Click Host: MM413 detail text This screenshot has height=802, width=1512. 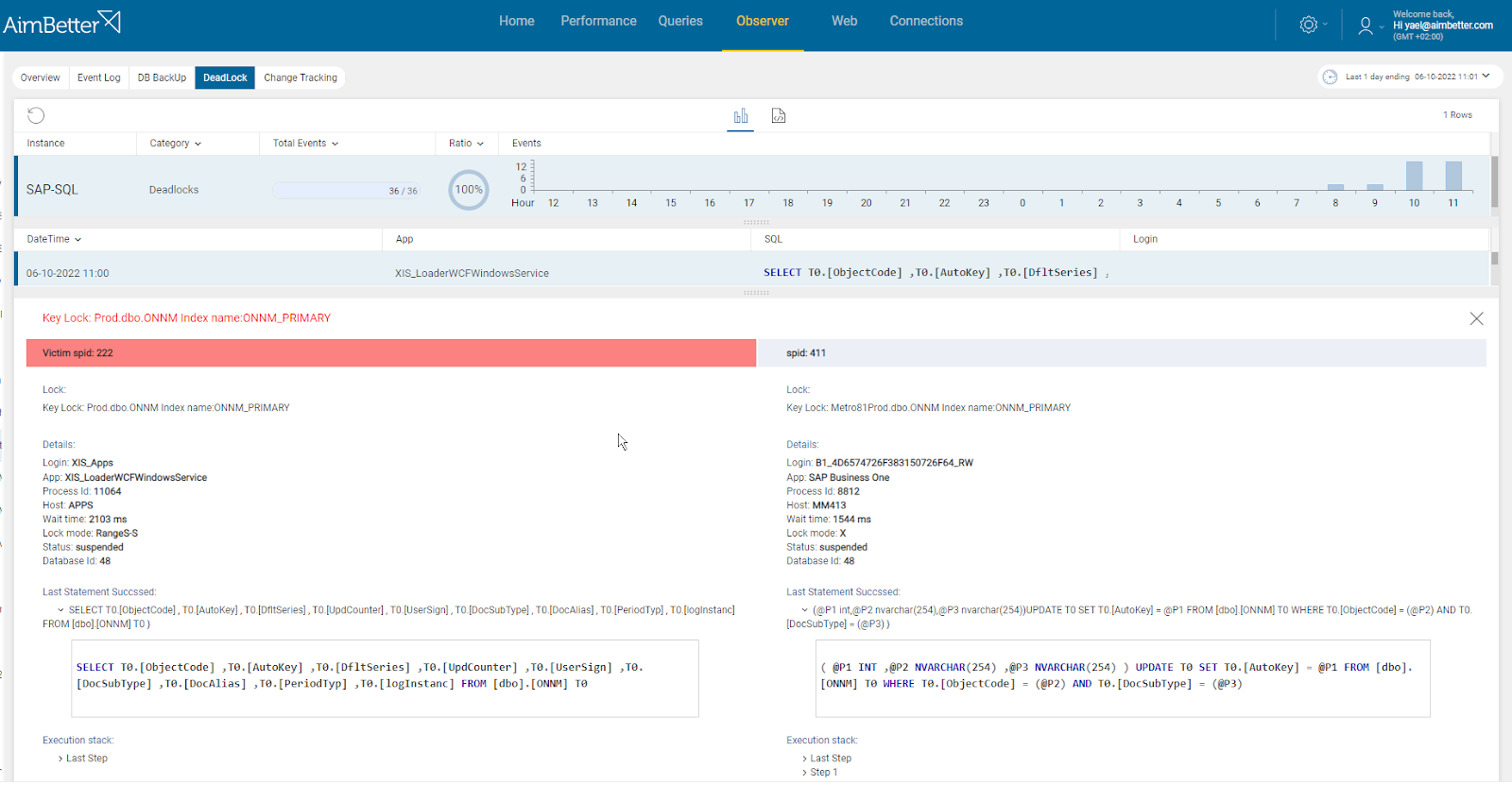pos(816,505)
